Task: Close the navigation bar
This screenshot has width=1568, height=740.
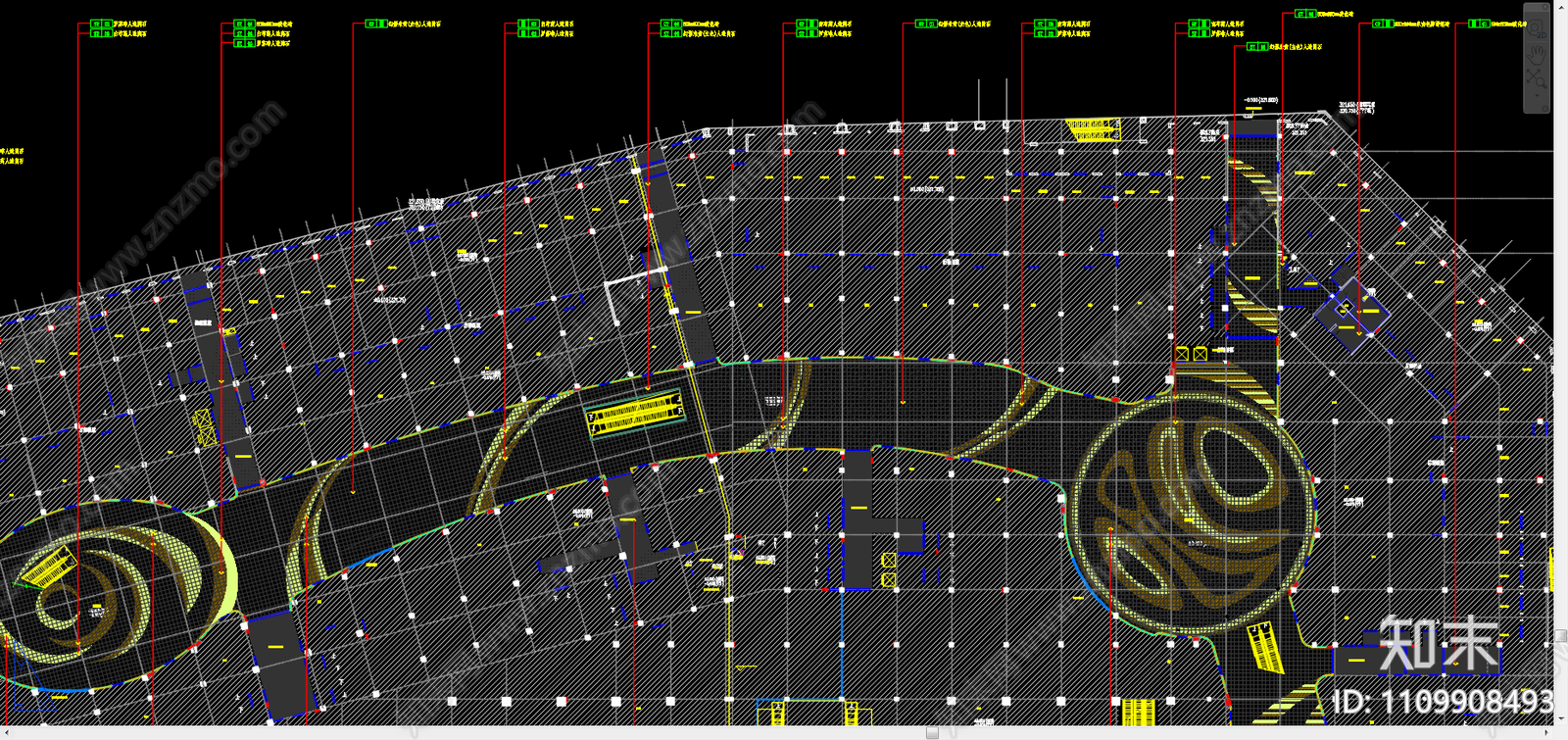Action: pos(1543,7)
